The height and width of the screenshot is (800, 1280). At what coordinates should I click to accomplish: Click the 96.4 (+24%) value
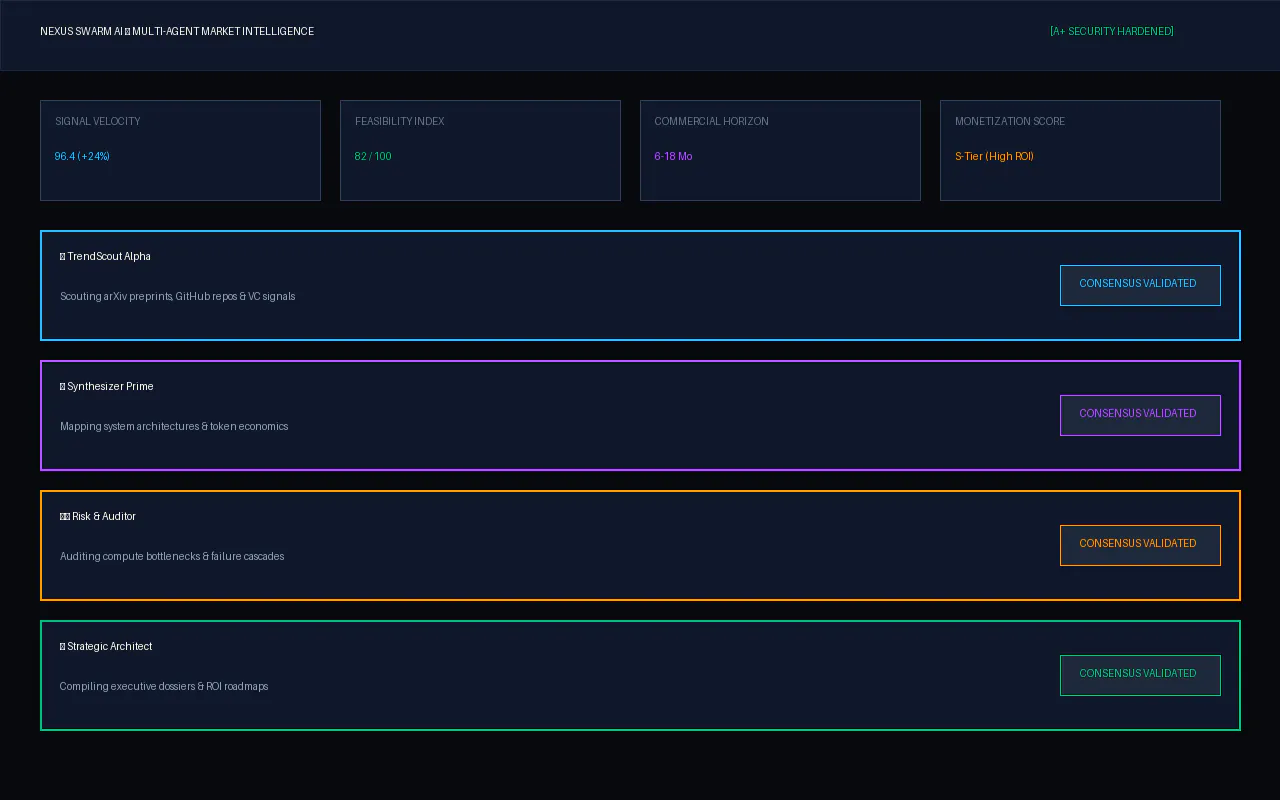pyautogui.click(x=82, y=157)
